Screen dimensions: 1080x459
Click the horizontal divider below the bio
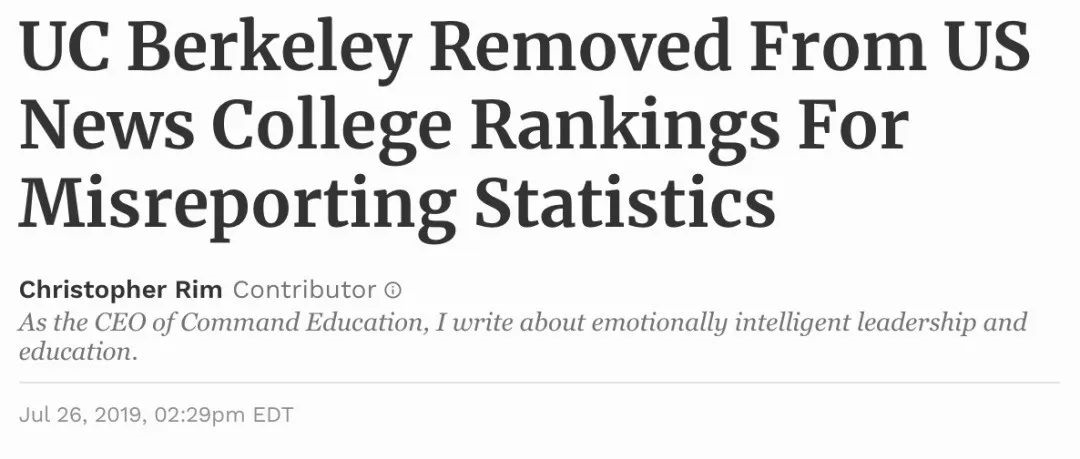pyautogui.click(x=540, y=382)
